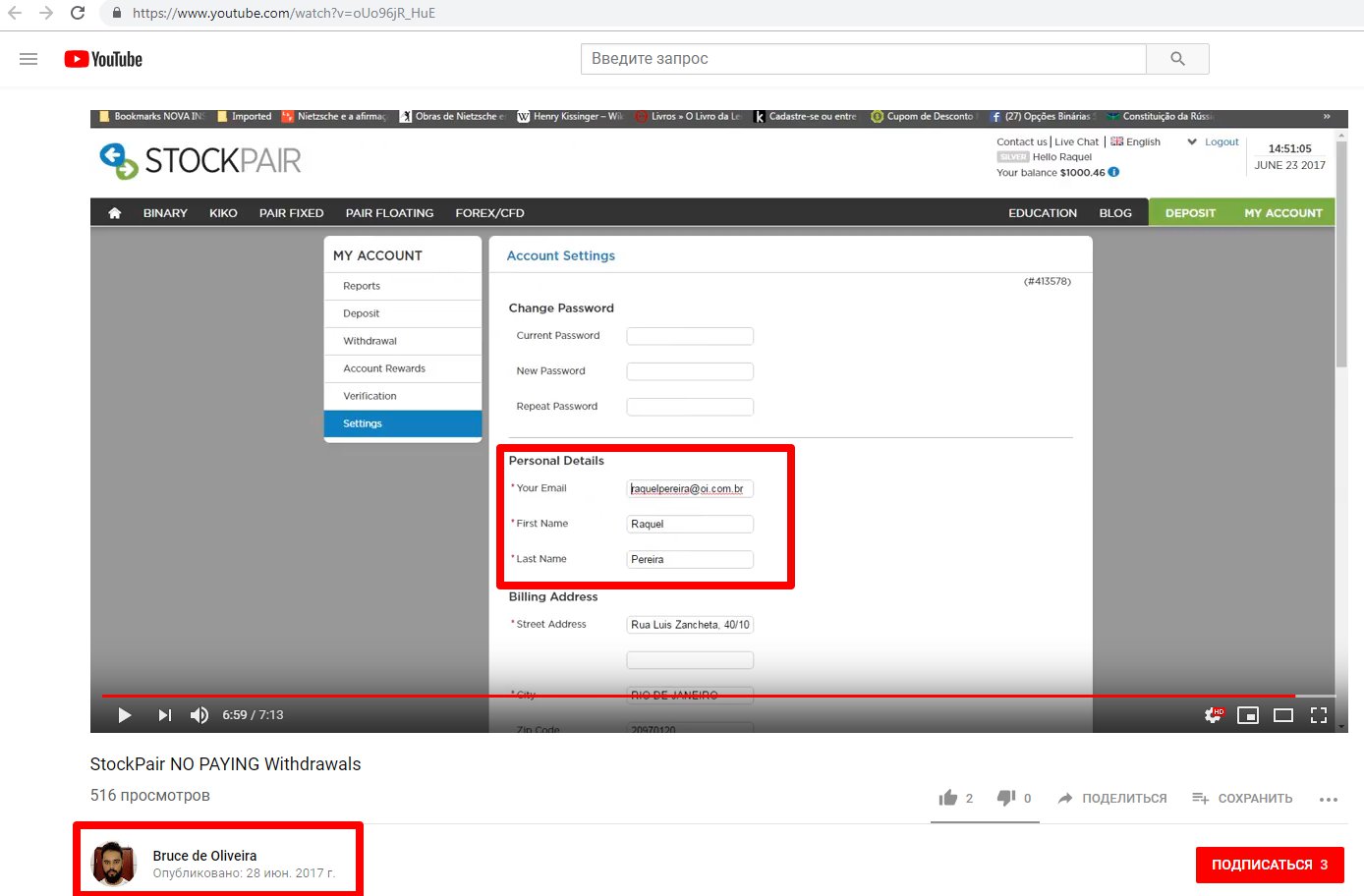
Task: Expand the bookmarks overflow chevron
Action: (x=1327, y=116)
